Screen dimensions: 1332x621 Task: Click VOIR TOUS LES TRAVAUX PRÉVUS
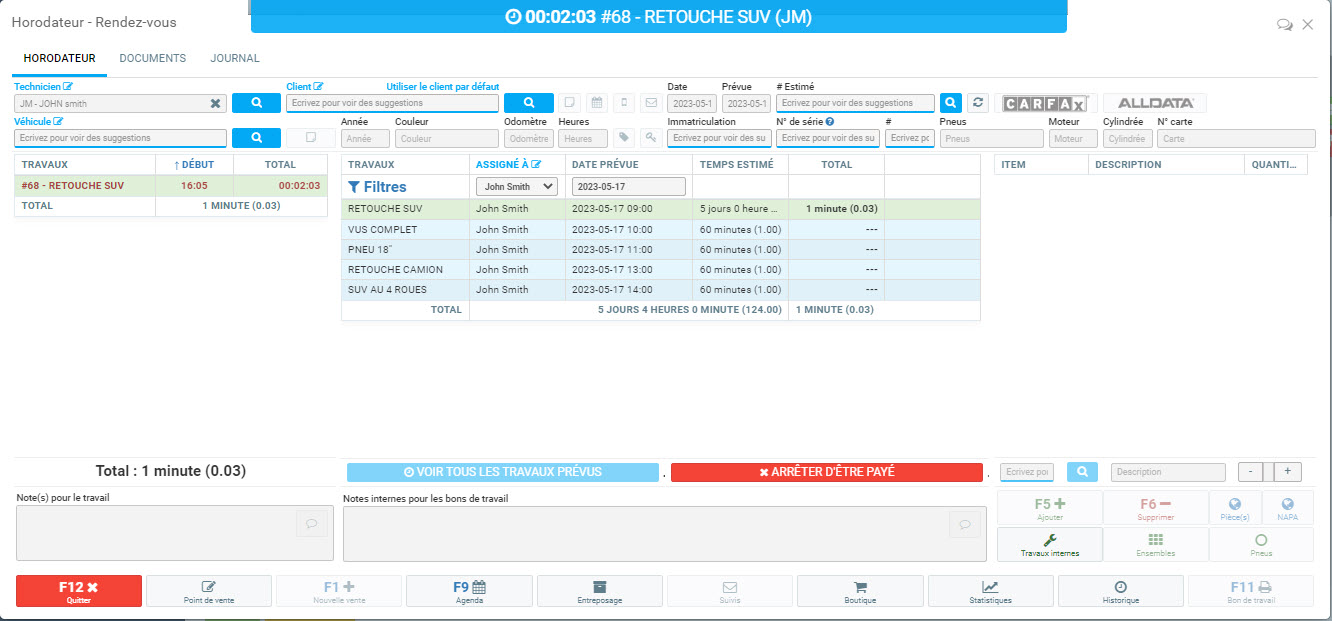pos(502,472)
